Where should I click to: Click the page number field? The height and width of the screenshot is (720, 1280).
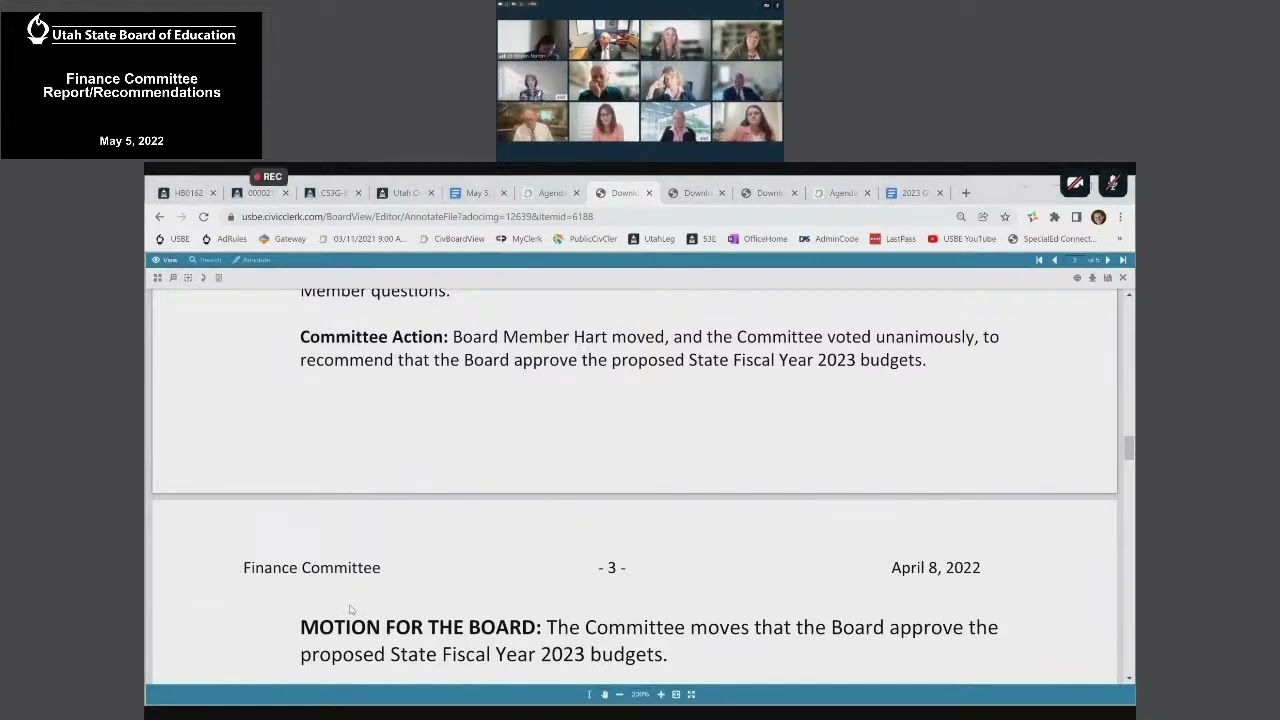[1075, 260]
